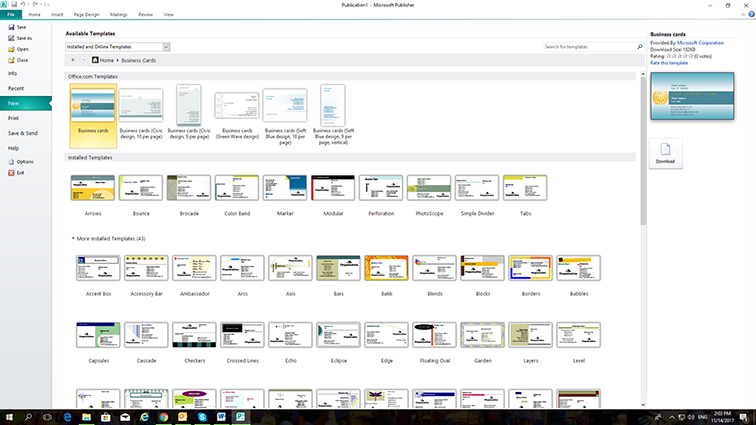Click the forward navigation arrow
Viewport: 756px width, 425px height.
(x=83, y=60)
